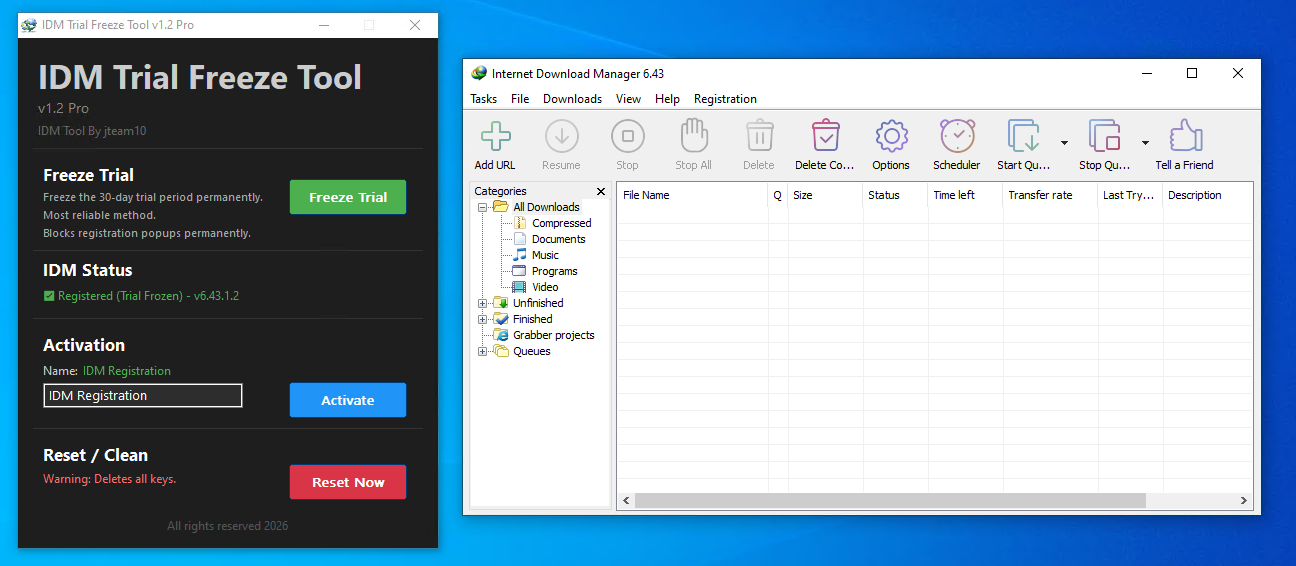
Task: Click the Programs category window icon
Action: 519,271
